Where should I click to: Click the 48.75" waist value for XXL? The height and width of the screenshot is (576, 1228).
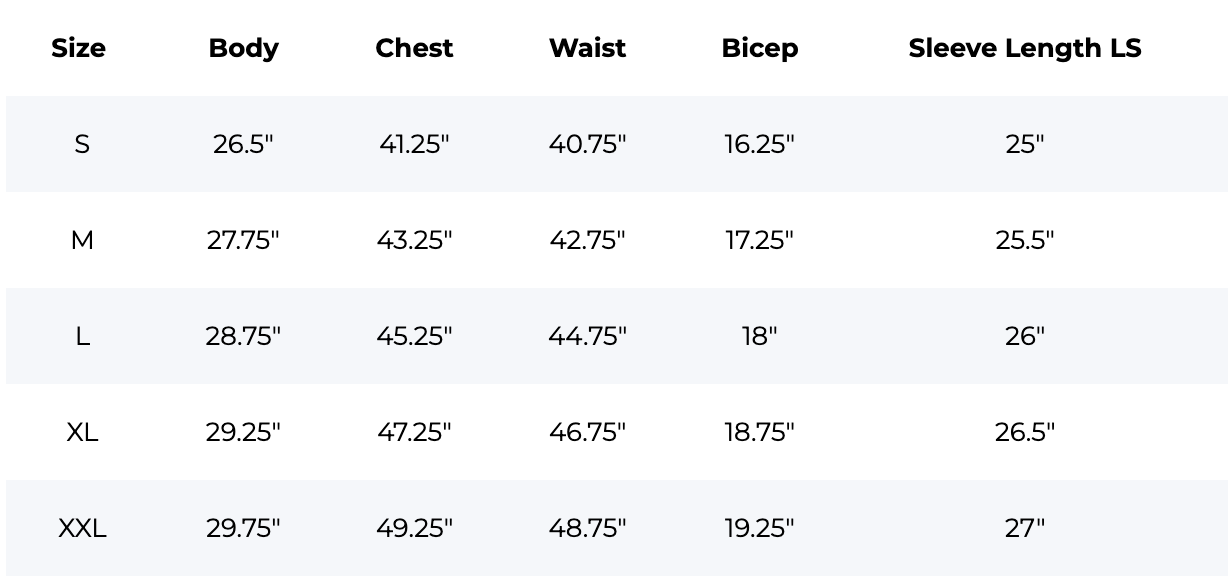click(587, 528)
